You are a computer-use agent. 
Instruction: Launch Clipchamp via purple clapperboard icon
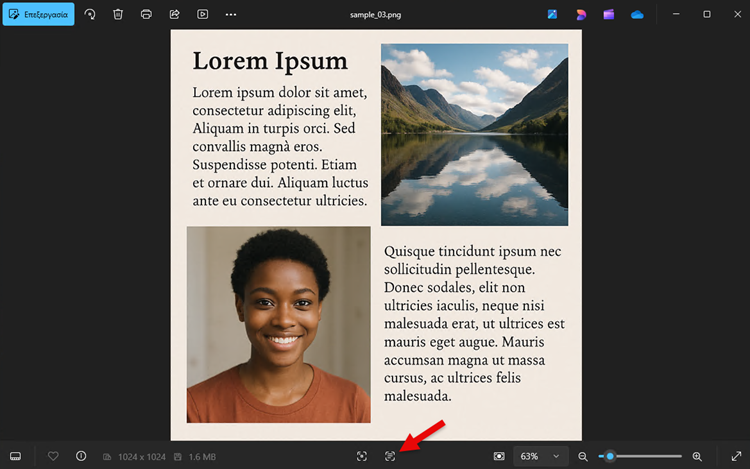609,15
